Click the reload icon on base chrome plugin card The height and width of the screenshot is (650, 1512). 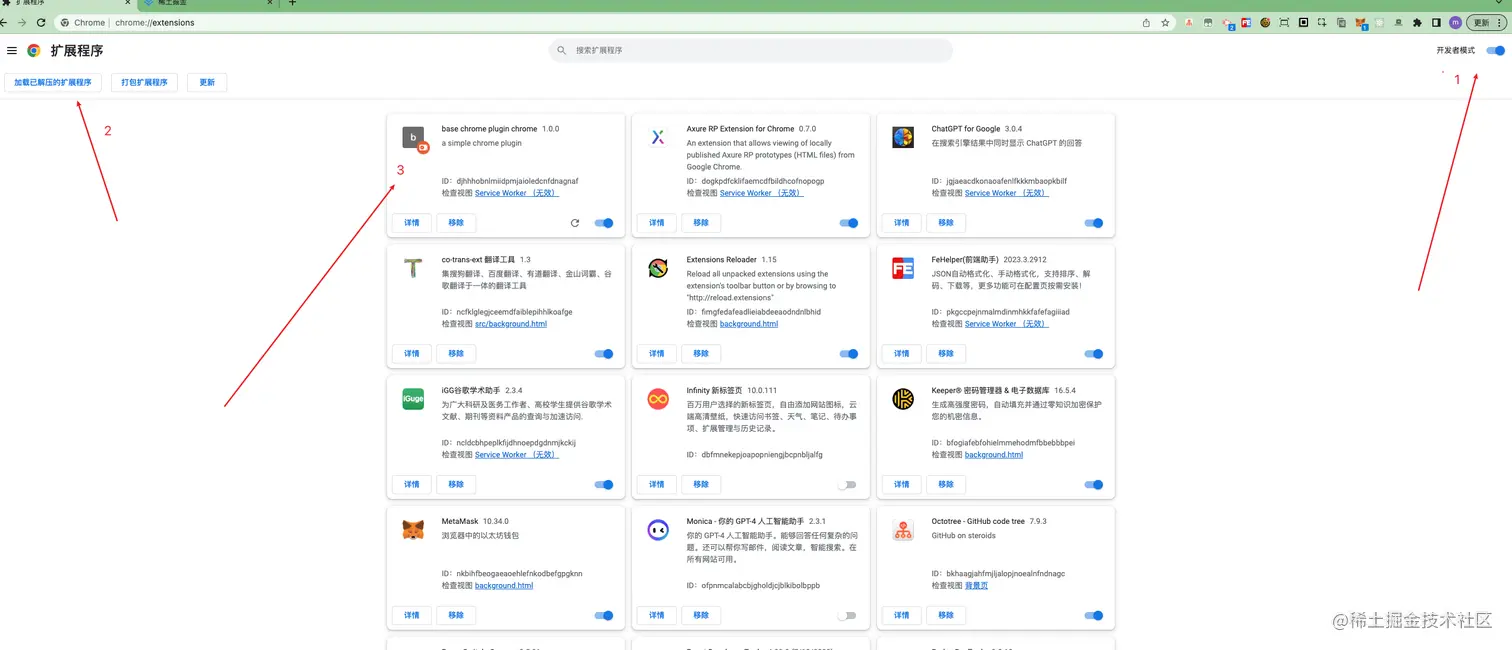click(575, 223)
